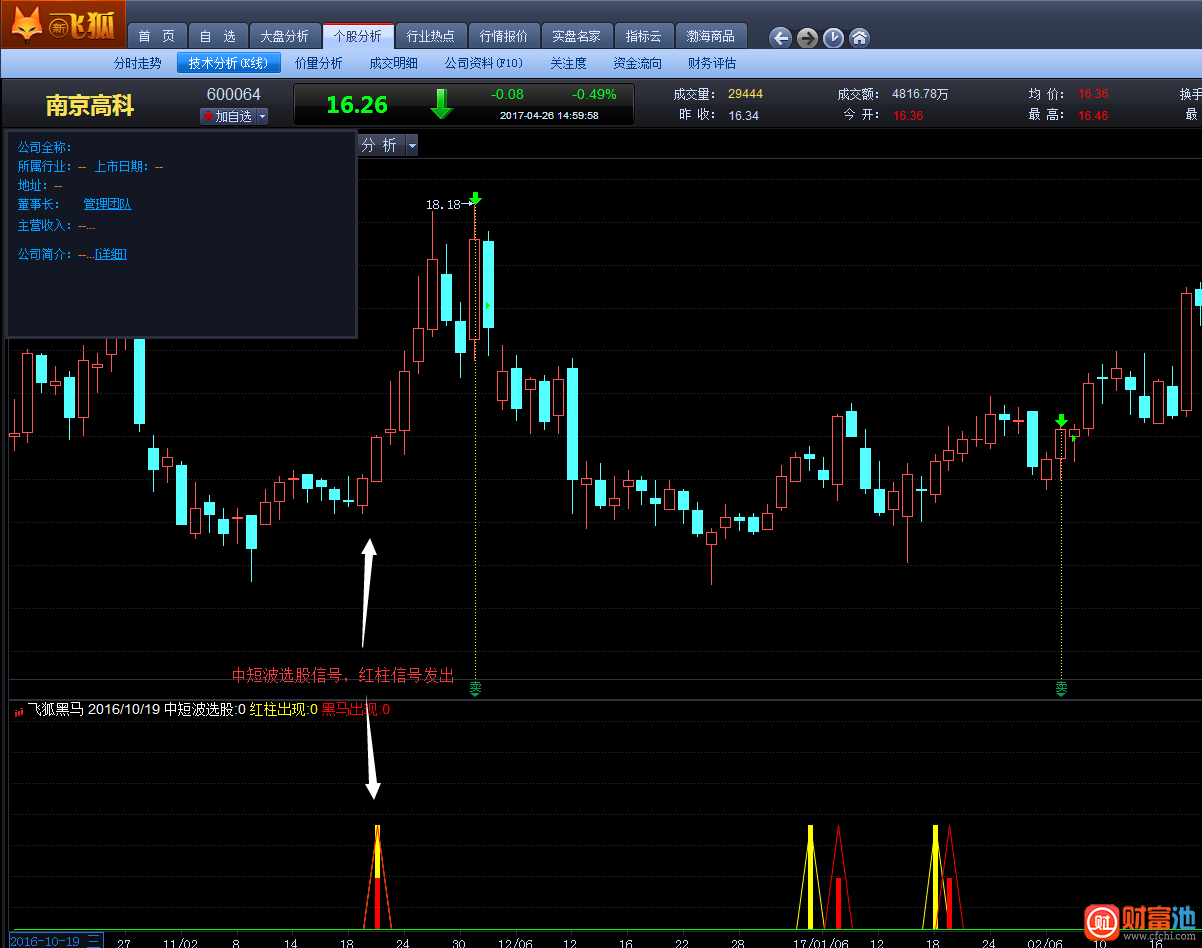Open the 大盘分析 tab

point(285,36)
